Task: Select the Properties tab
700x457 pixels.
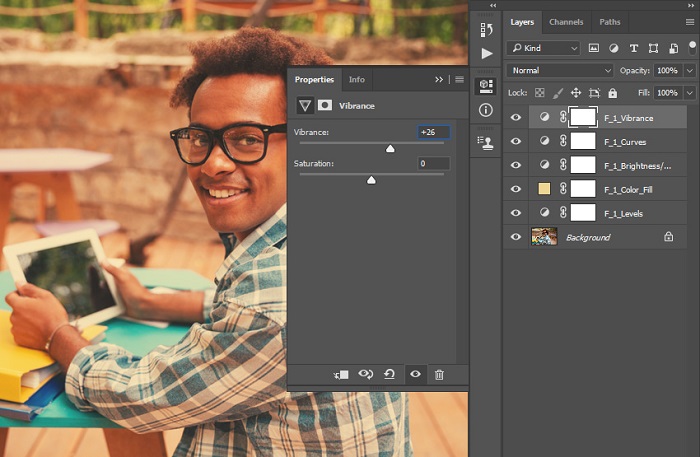Action: point(314,79)
